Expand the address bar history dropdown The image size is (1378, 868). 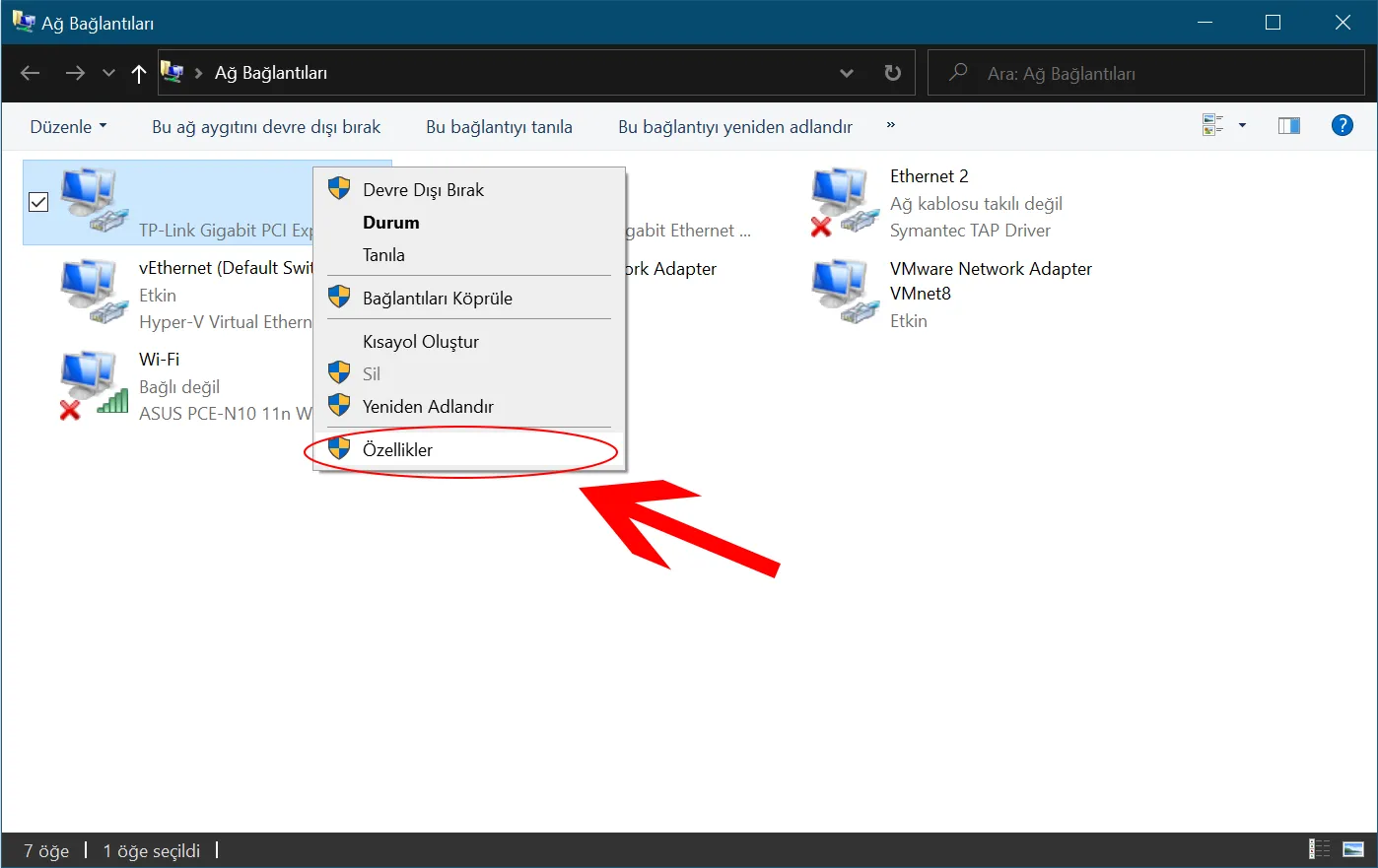click(846, 73)
